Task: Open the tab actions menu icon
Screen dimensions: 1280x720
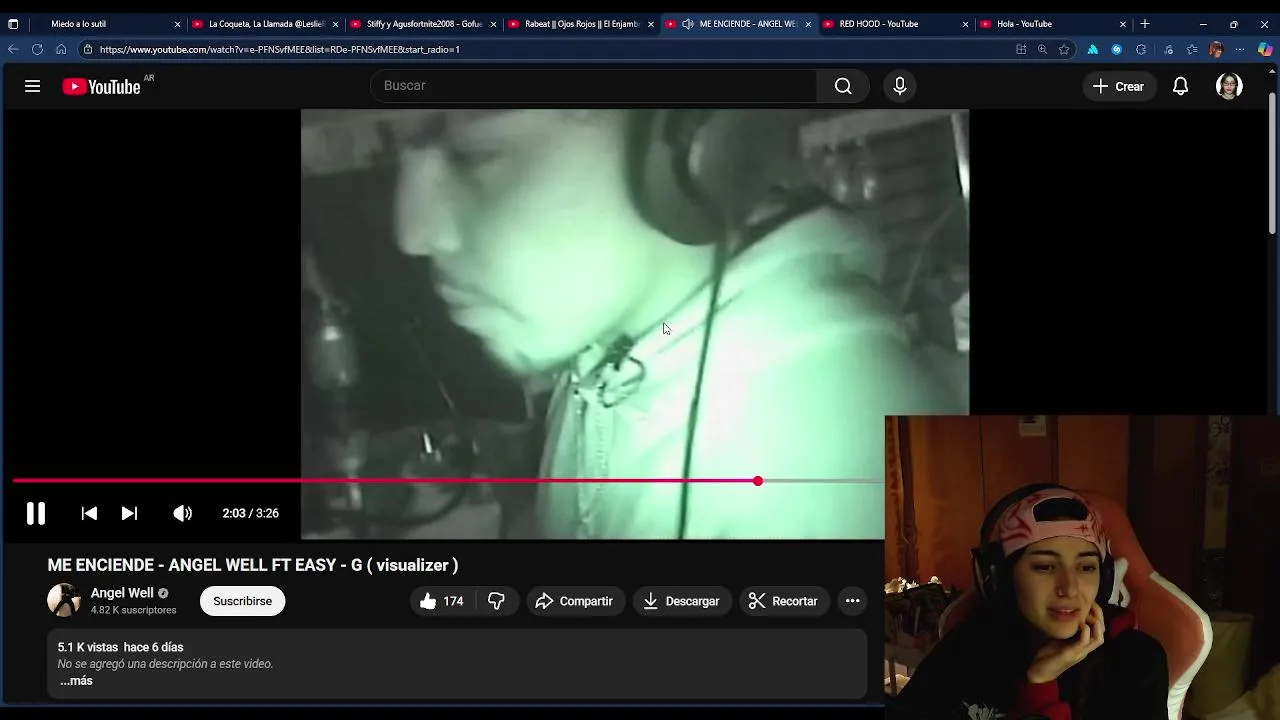Action: pos(12,24)
